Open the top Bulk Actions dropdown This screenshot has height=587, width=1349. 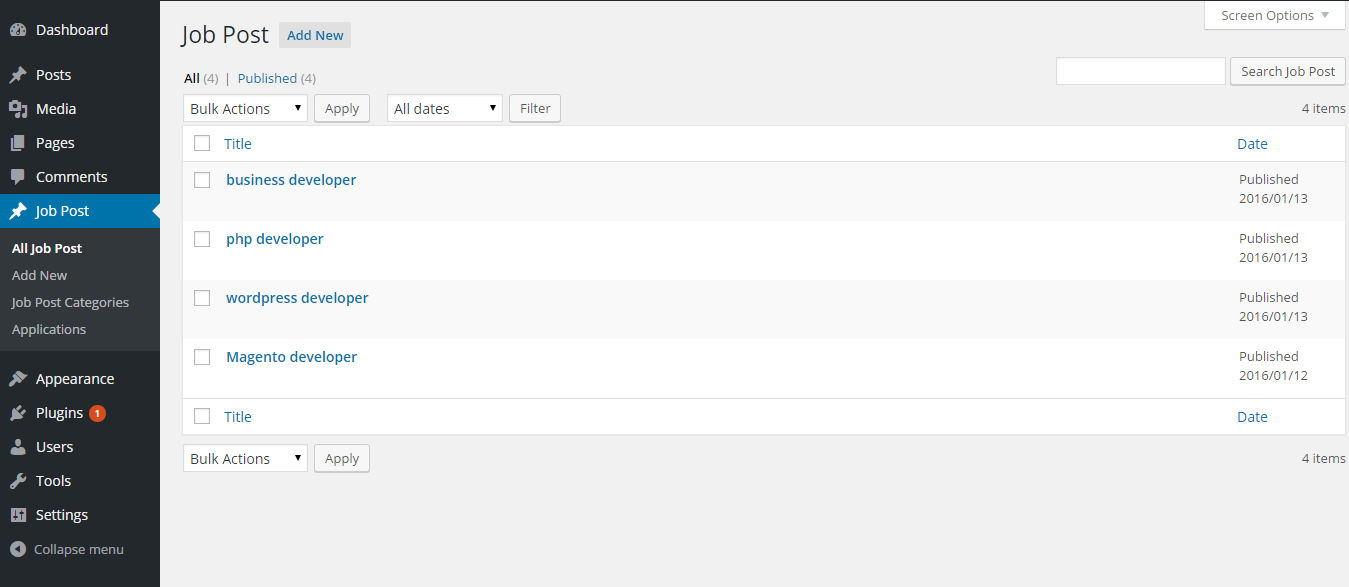click(x=245, y=108)
